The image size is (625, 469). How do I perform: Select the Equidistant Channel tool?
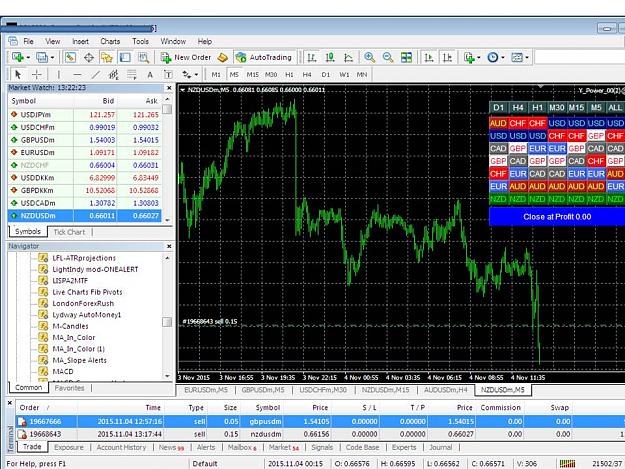click(114, 74)
